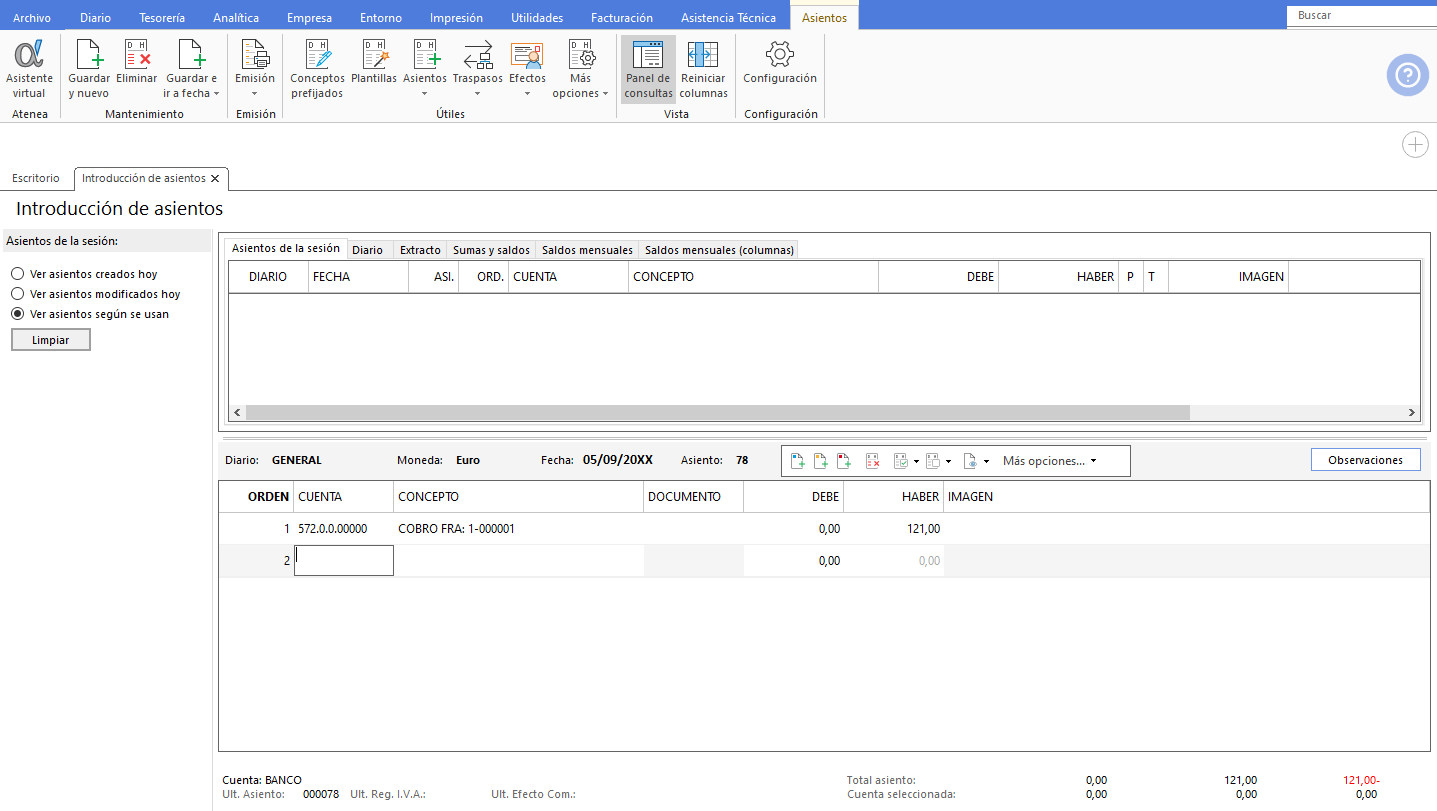Image resolution: width=1437 pixels, height=811 pixels.
Task: Switch to Saldos mensuales (columnas) tab
Action: 719,250
